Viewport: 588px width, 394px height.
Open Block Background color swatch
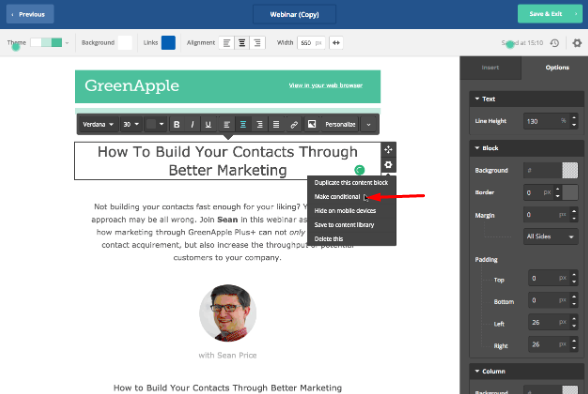point(570,170)
